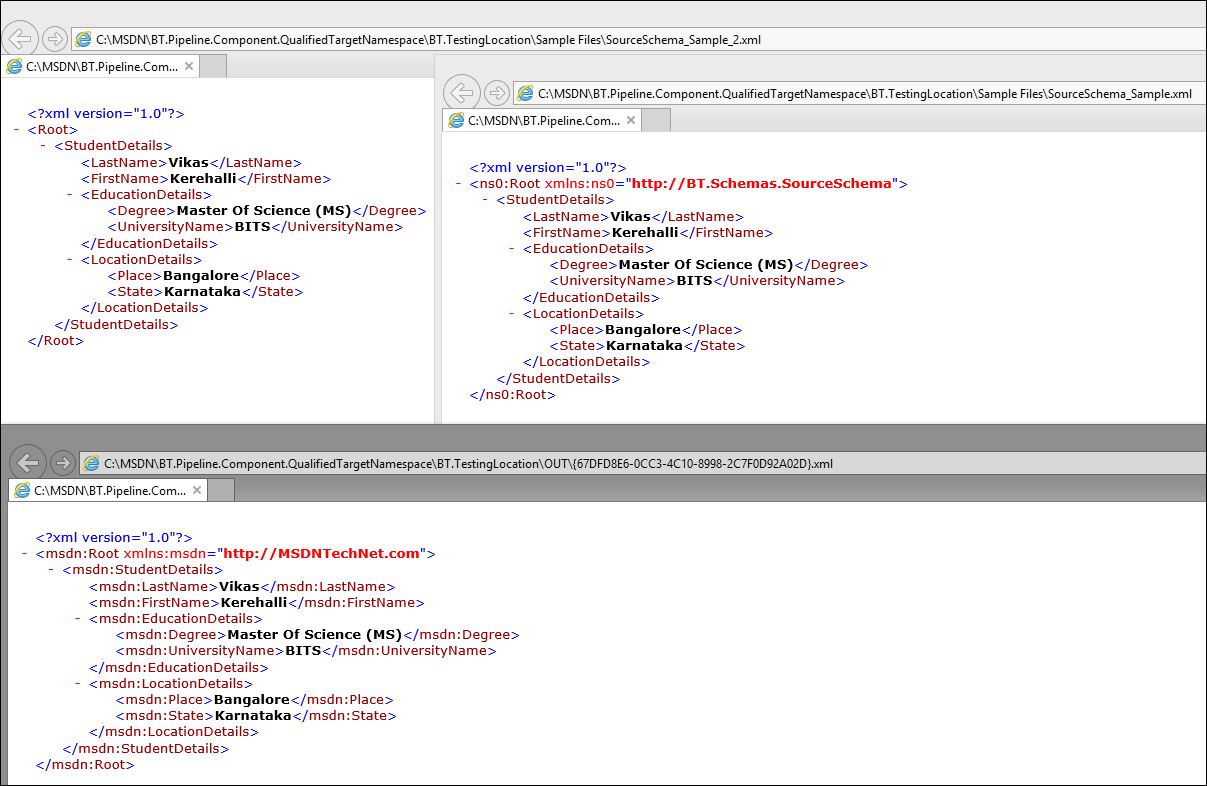
Task: Click Vikas in ns0:Root document
Action: pyautogui.click(x=631, y=217)
